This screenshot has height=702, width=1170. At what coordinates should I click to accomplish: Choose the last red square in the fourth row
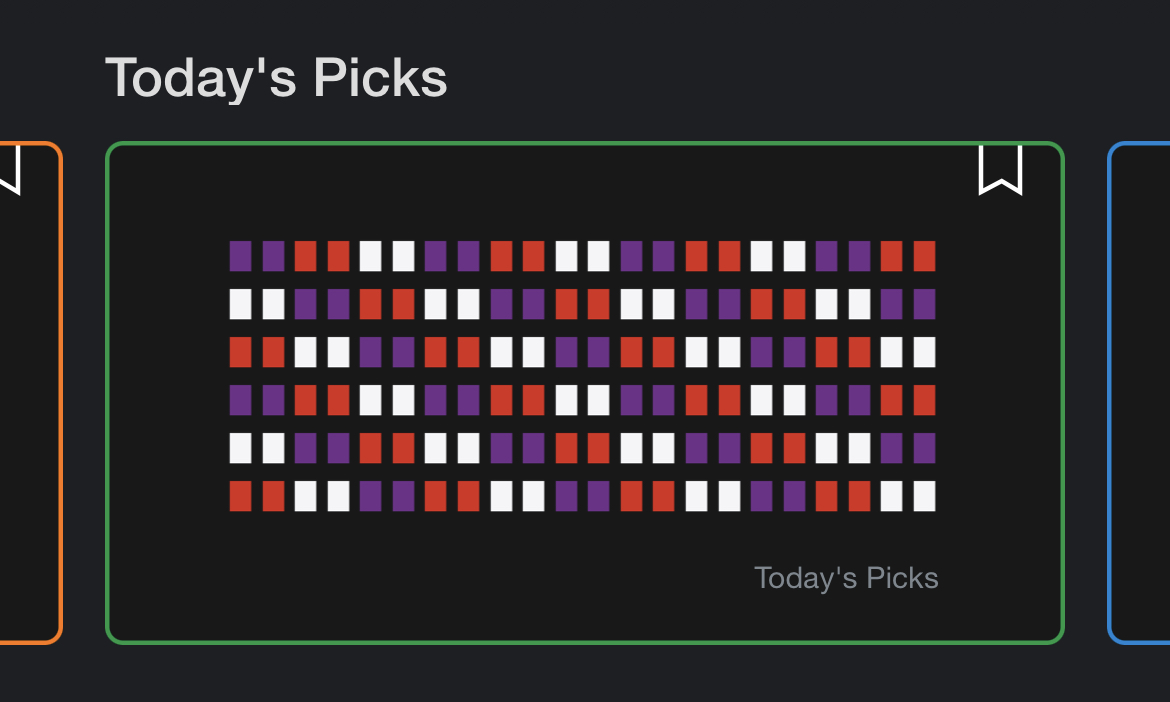[x=924, y=401]
